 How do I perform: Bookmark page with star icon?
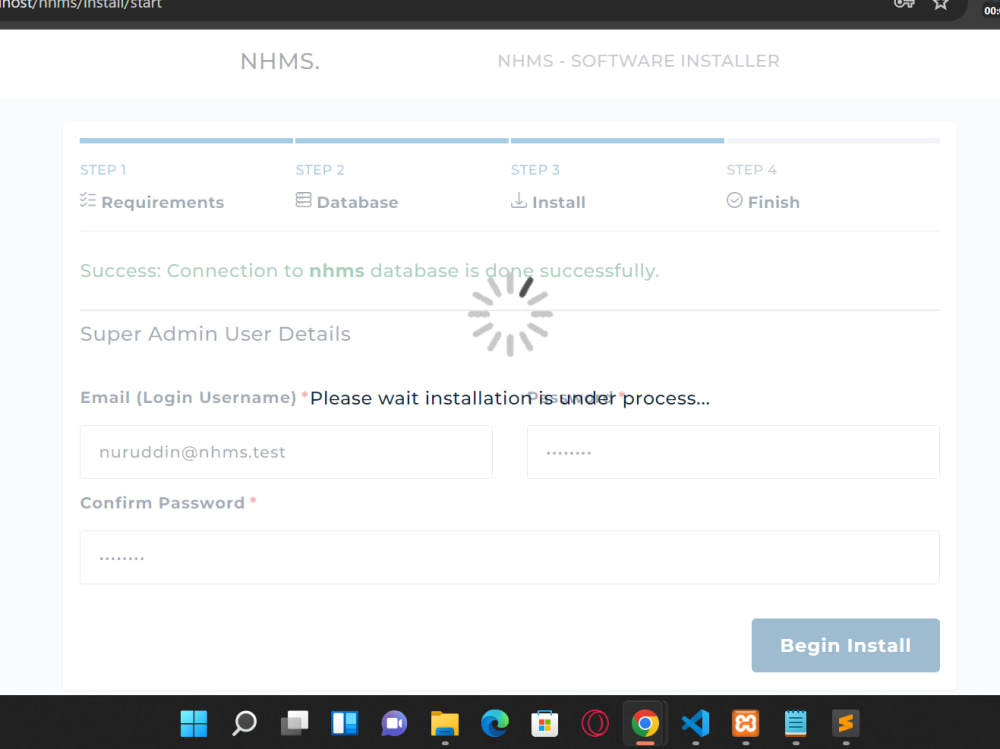941,4
